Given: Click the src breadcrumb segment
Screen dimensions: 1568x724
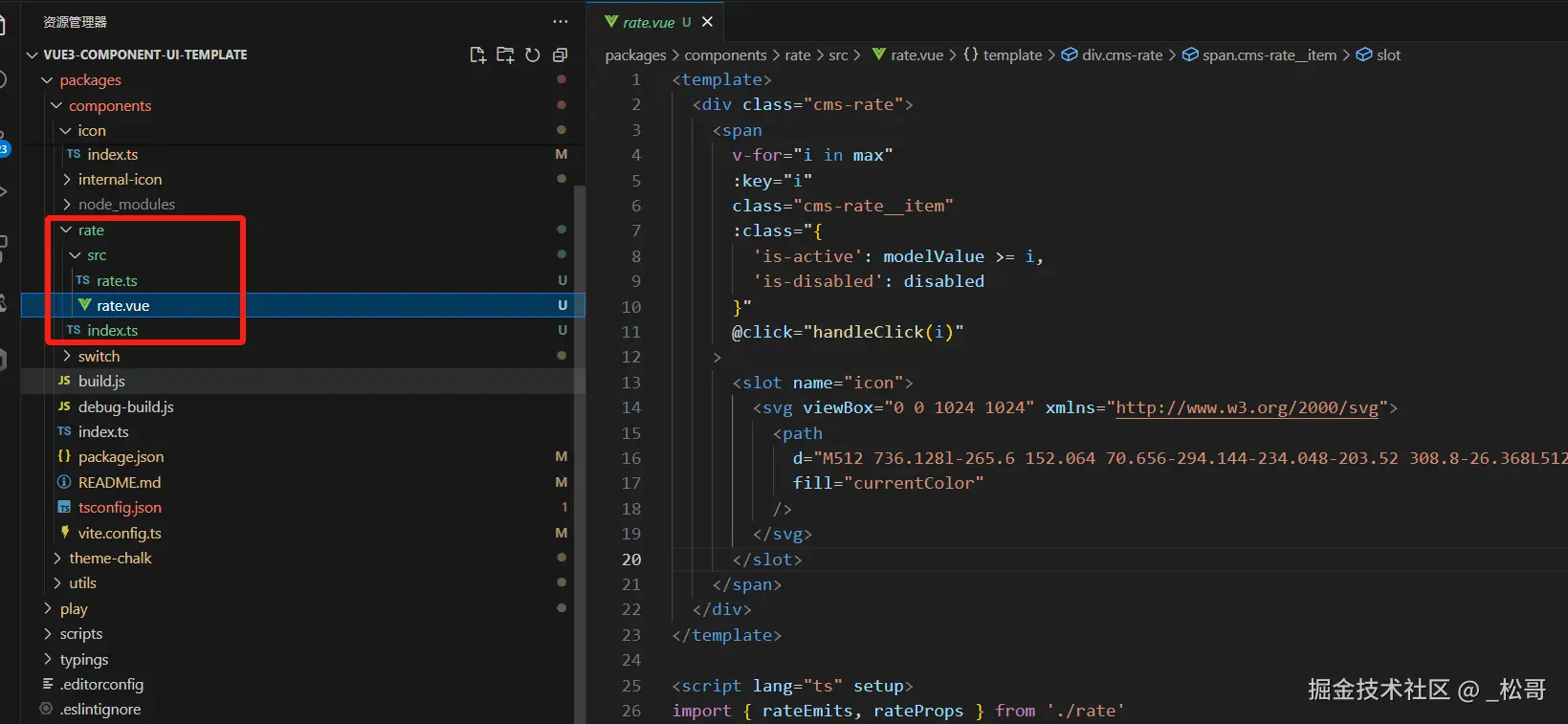Looking at the screenshot, I should (x=838, y=55).
